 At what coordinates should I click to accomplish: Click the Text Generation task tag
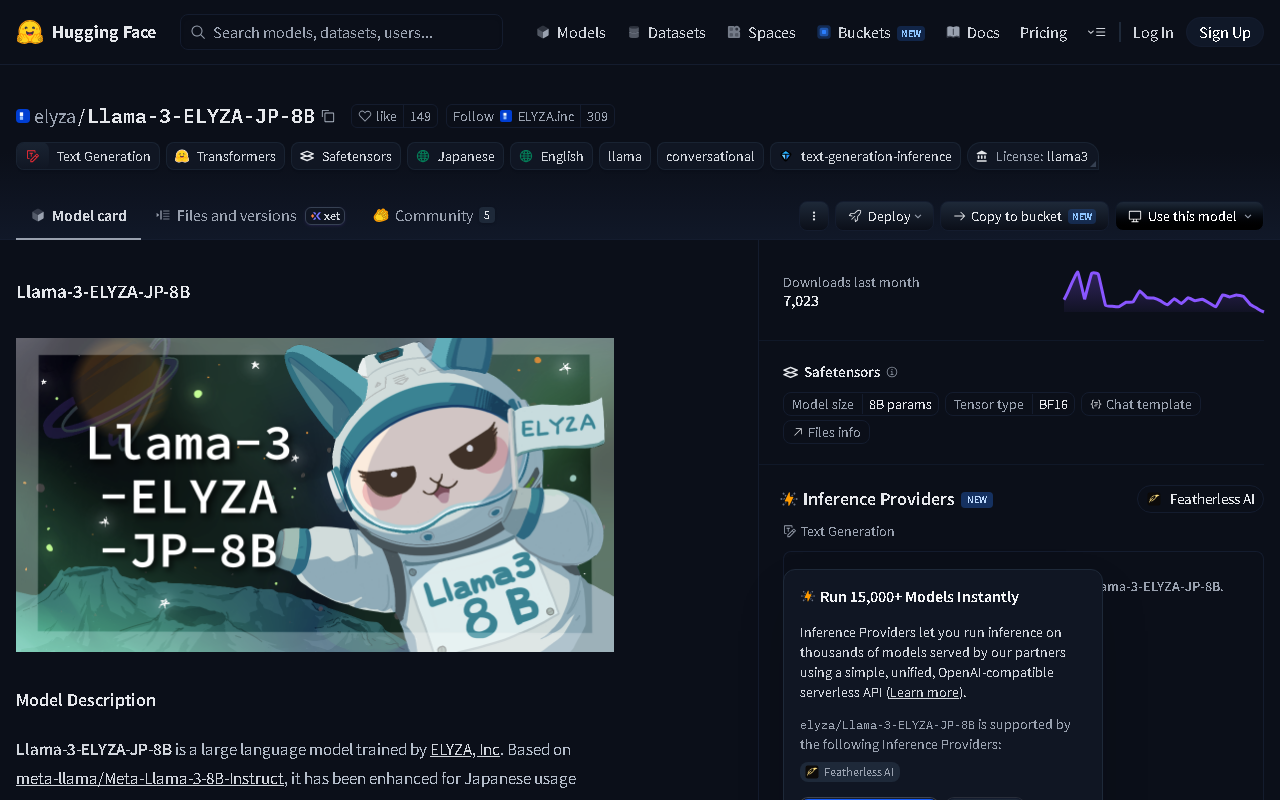click(88, 156)
